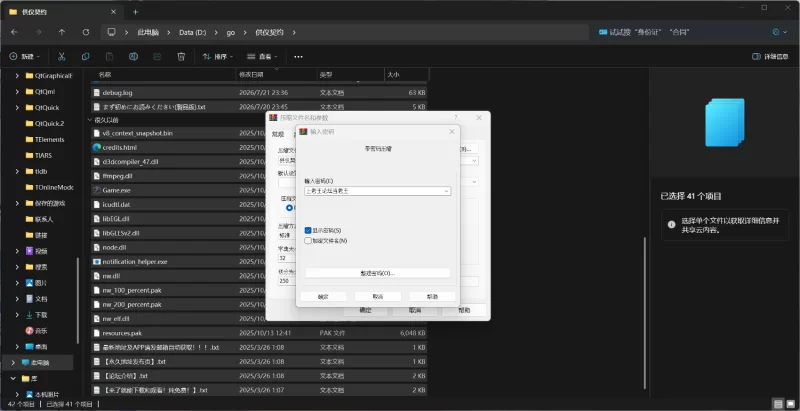This screenshot has height=411, width=800.
Task: Expand the QtQuick folder tree node
Action: tap(17, 108)
